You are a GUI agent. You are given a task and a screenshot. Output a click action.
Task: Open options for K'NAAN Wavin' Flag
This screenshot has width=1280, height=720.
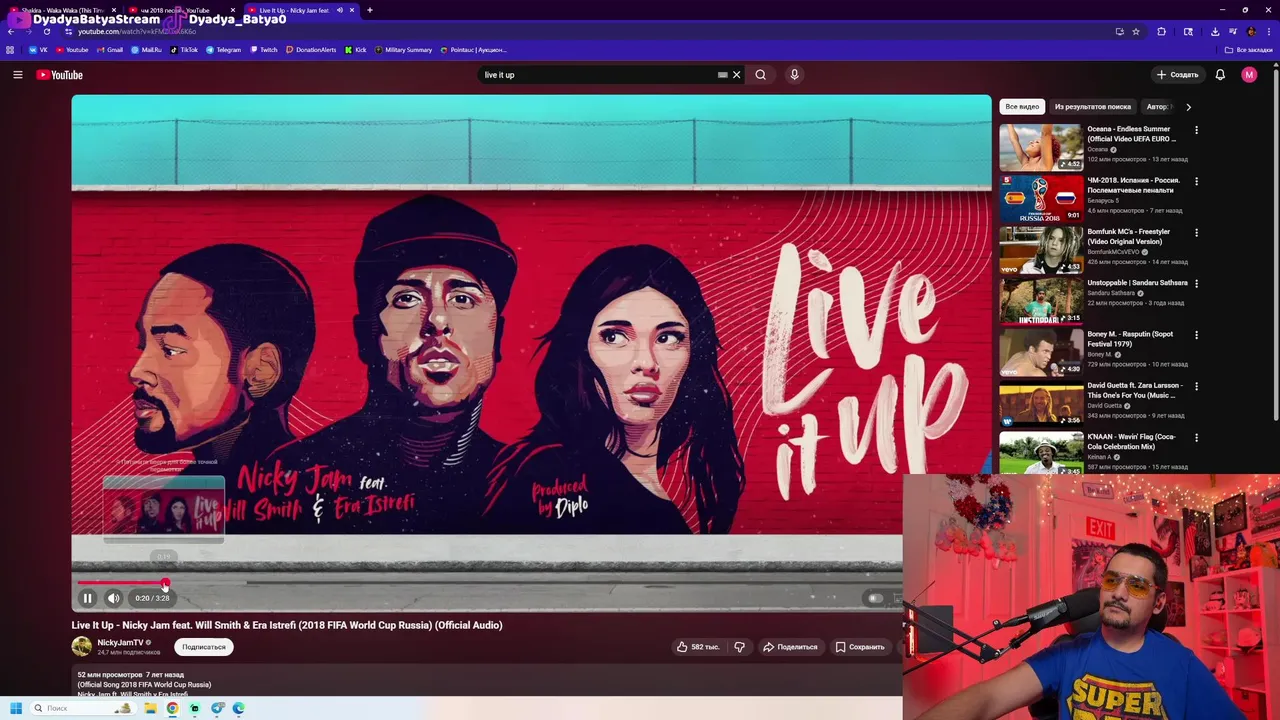tap(1196, 438)
